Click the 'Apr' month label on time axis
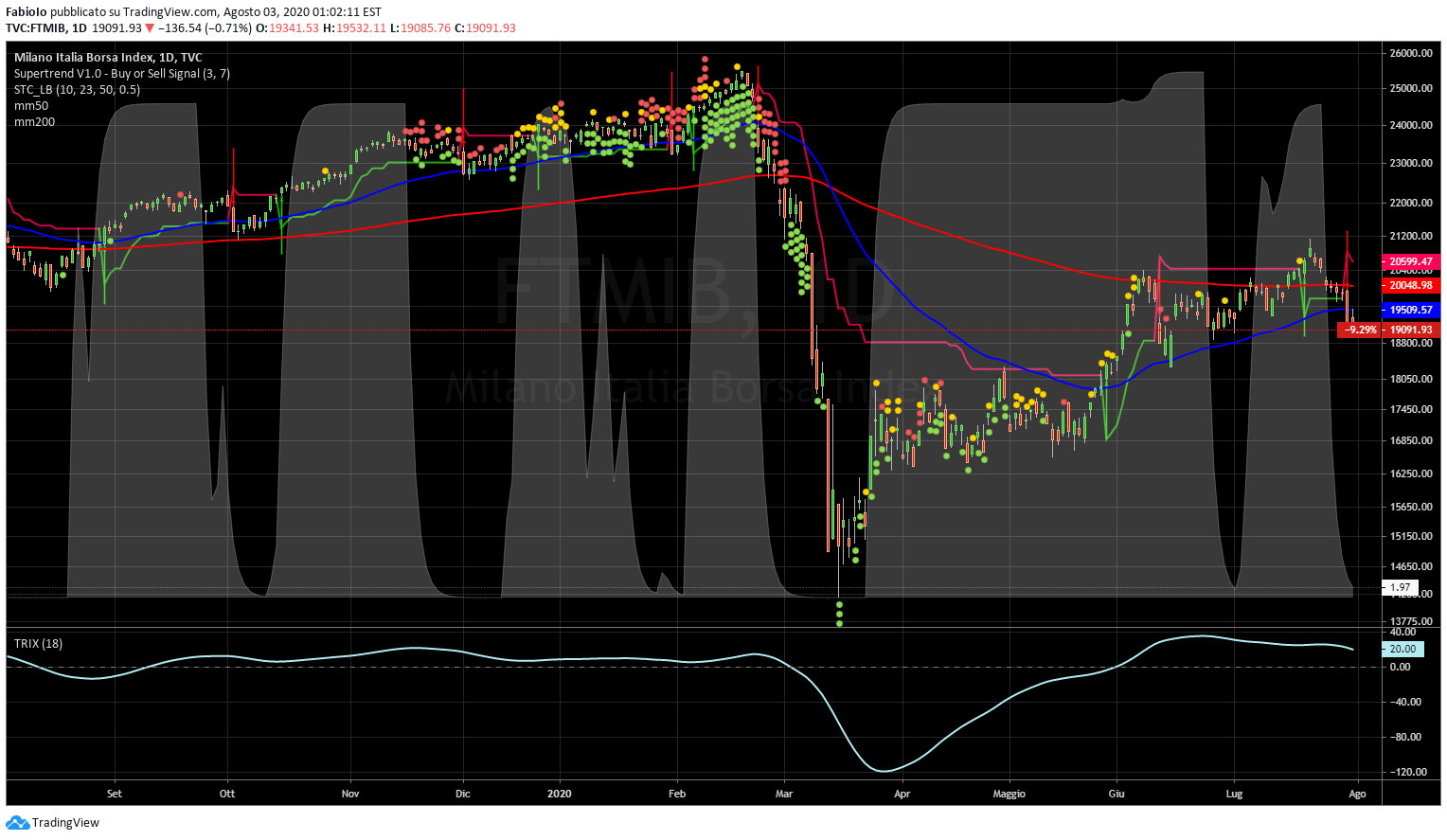The height and width of the screenshot is (840, 1447). [902, 794]
